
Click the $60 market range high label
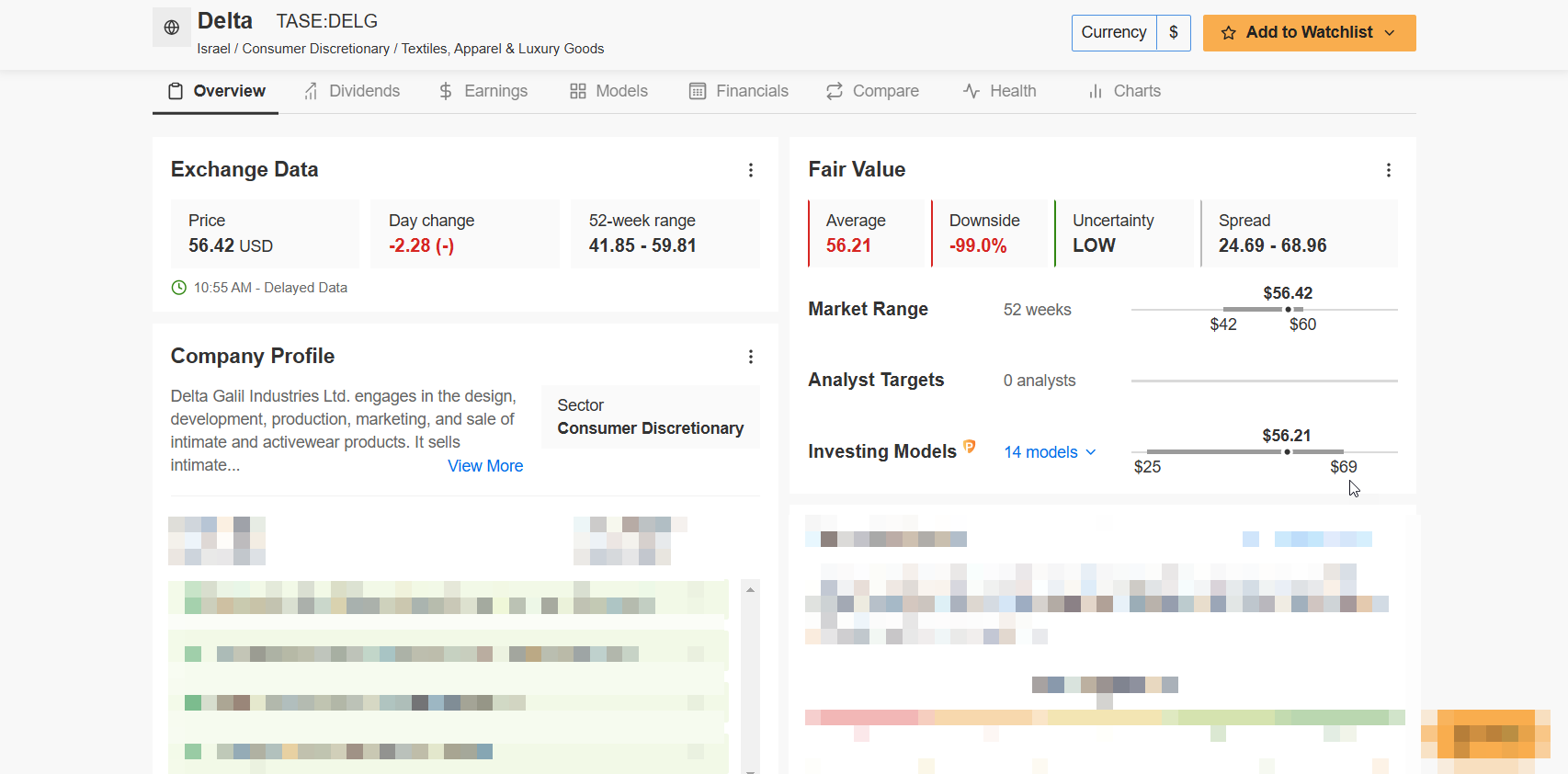1303,324
